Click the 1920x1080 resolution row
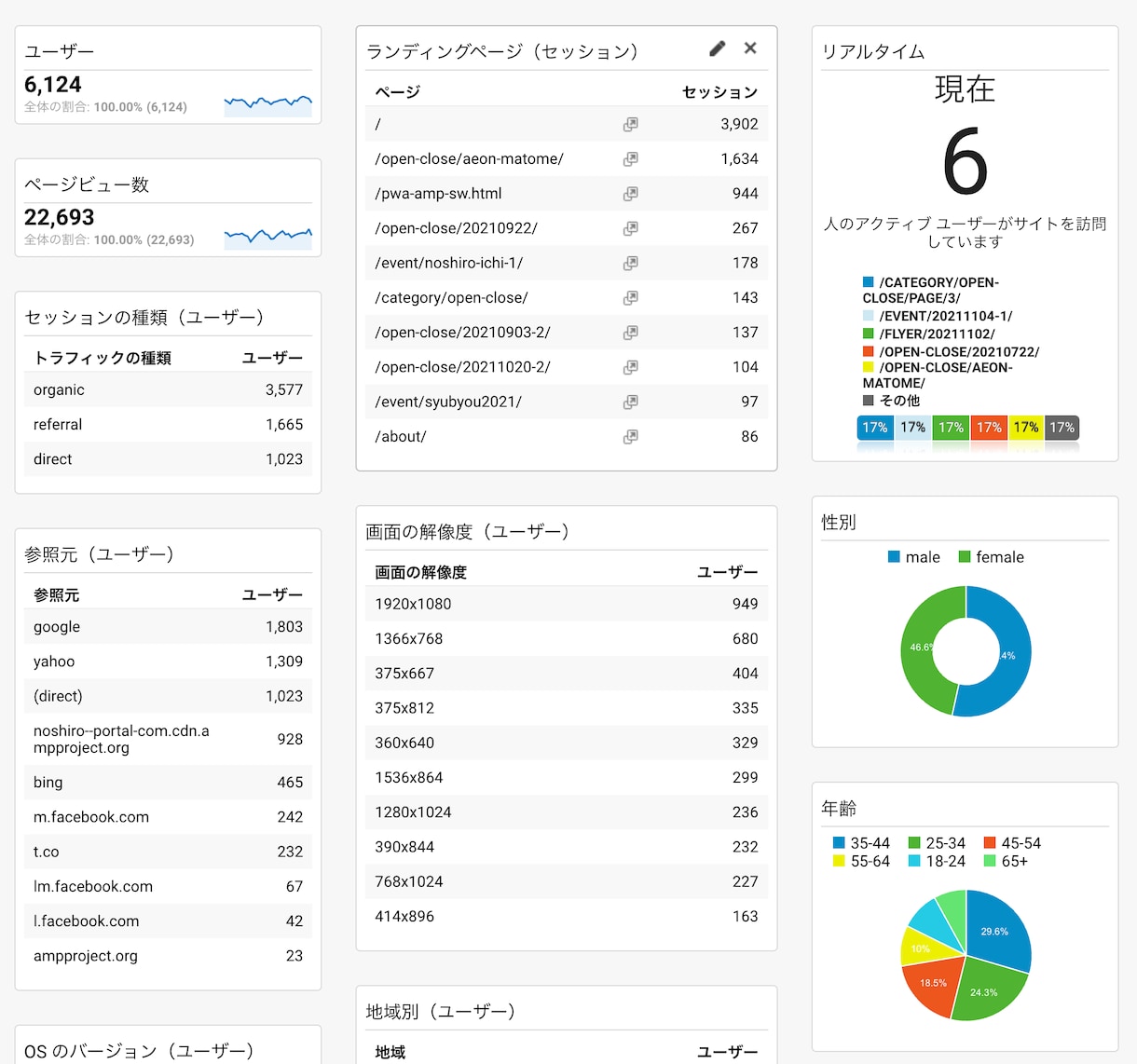 567,604
